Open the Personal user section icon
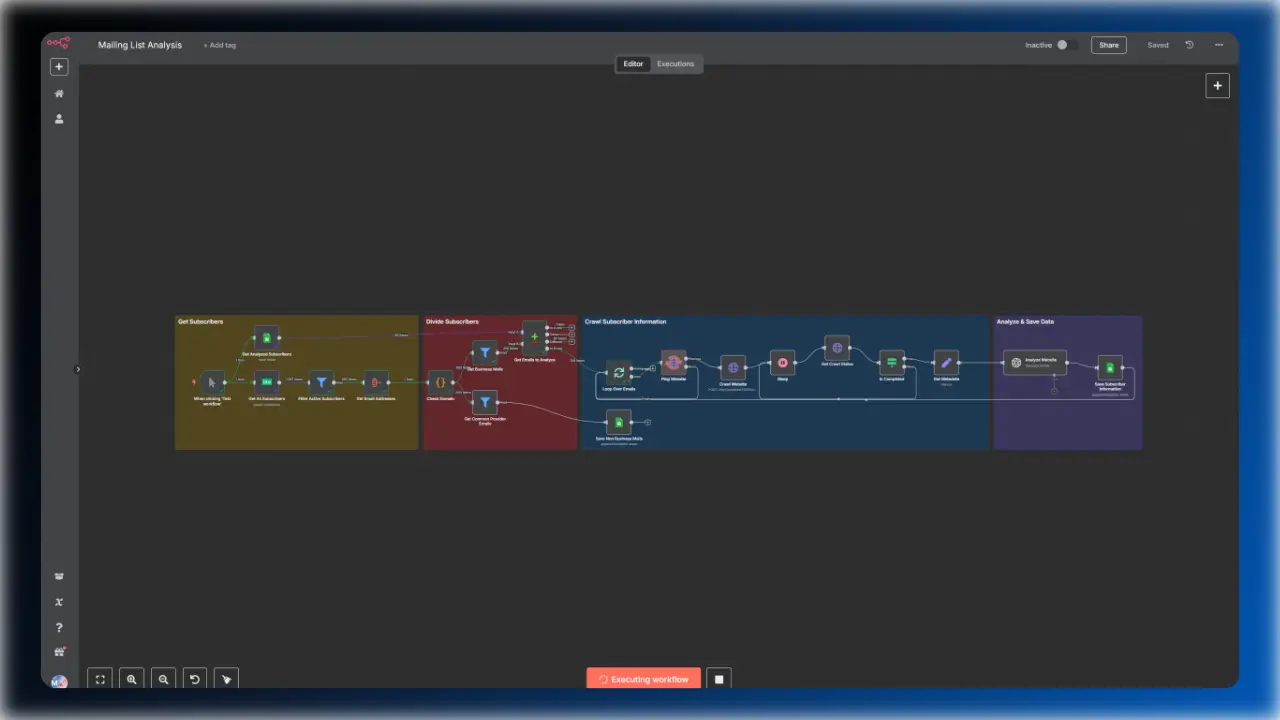This screenshot has width=1280, height=720. (x=59, y=118)
